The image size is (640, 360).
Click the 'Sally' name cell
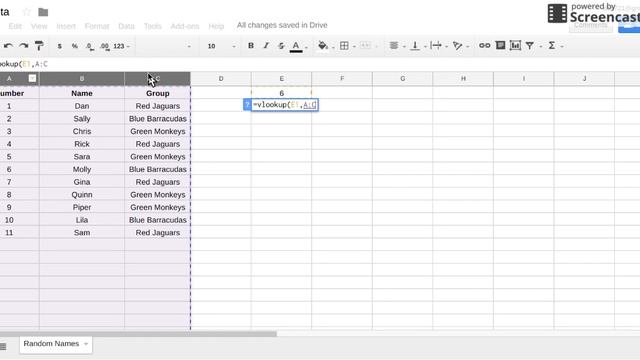coord(82,119)
